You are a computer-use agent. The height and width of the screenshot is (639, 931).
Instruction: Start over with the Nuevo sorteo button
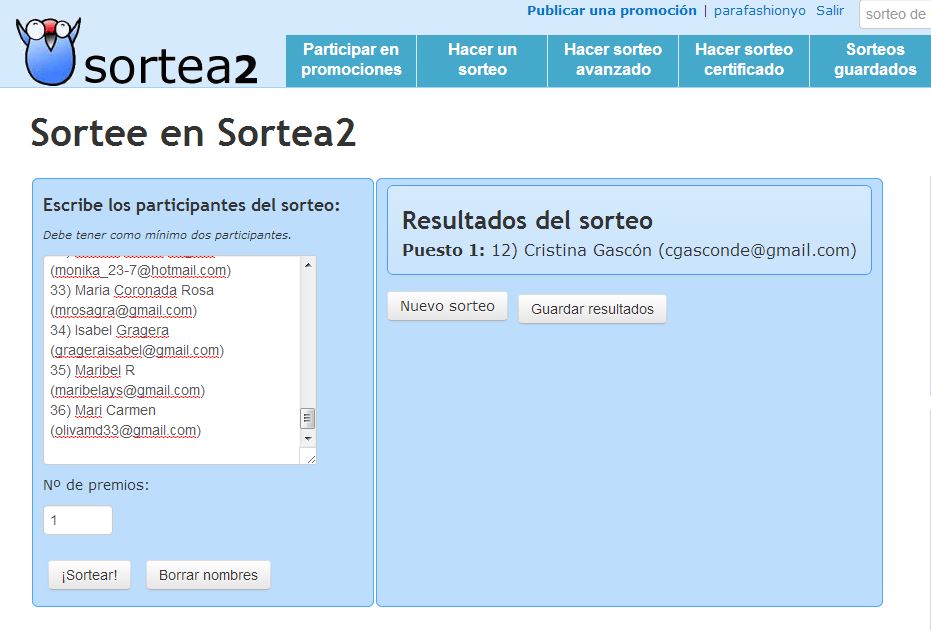tap(447, 306)
